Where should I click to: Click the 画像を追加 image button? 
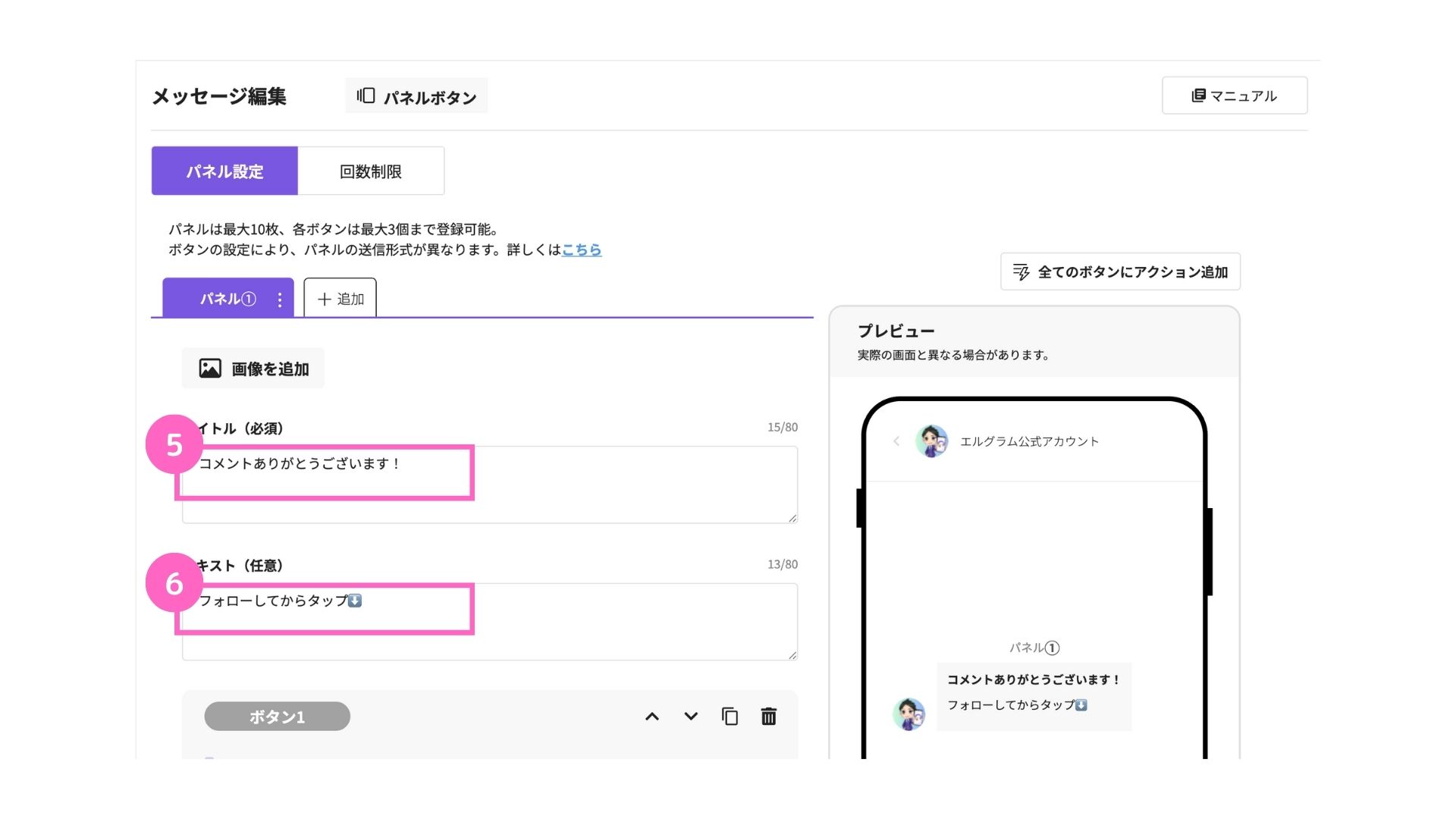[x=253, y=369]
